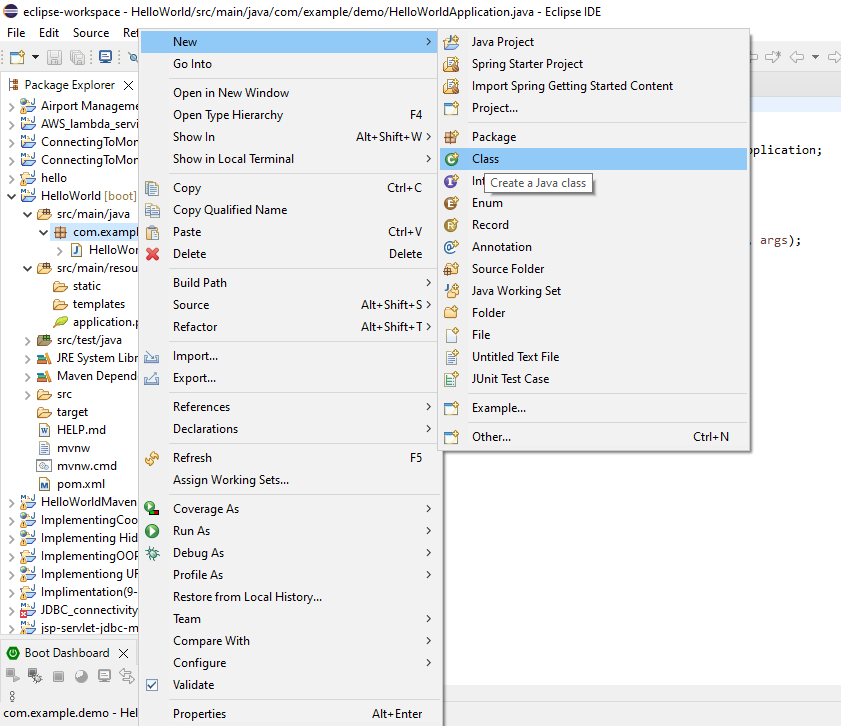Screen dimensions: 841x726
Task: Click the Boot Dashboard start/restart icon
Action: pyautogui.click(x=12, y=676)
